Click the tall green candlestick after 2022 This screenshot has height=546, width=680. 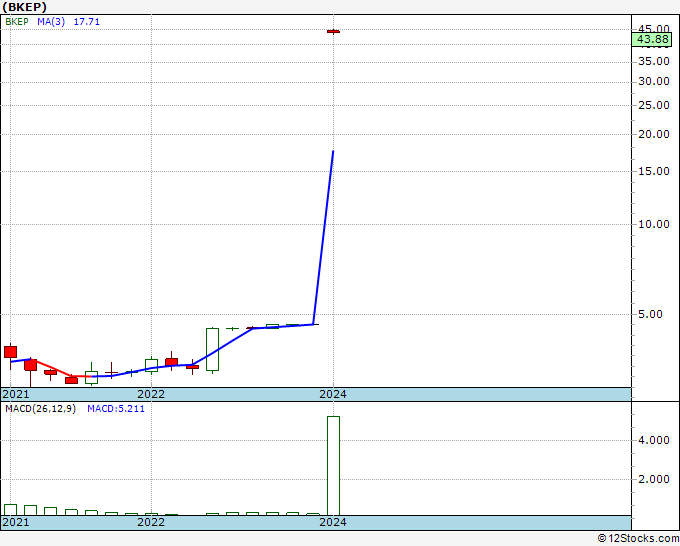[x=212, y=350]
